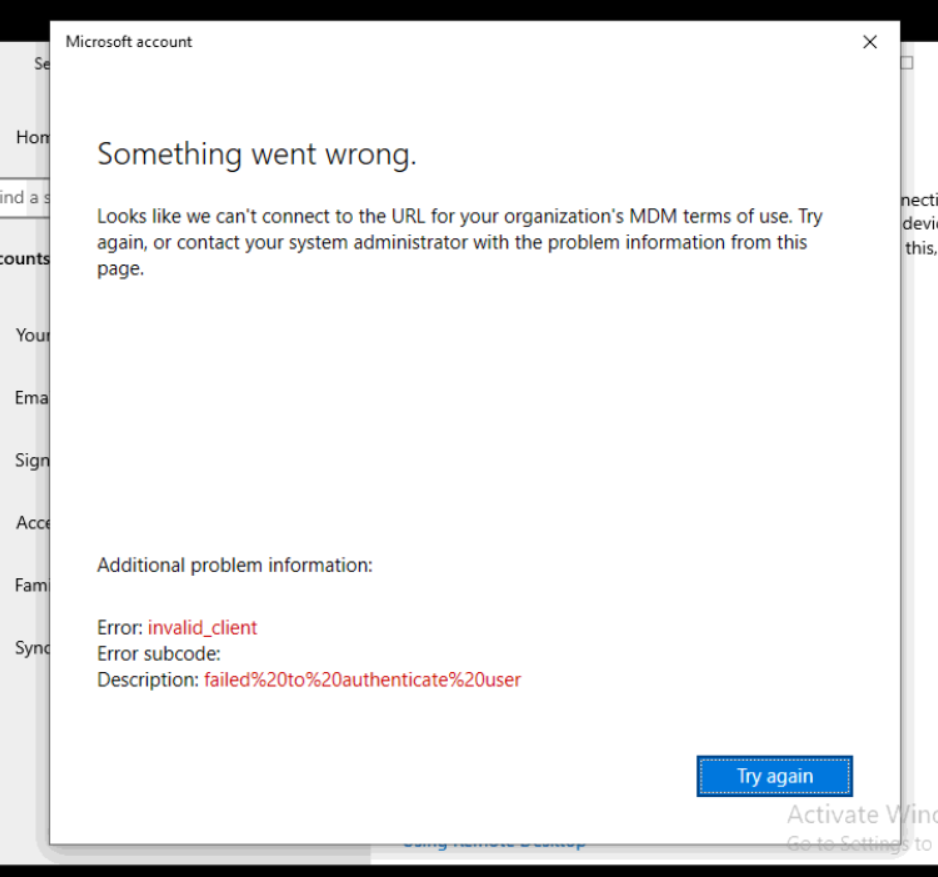Click the Microsoft account window title
The width and height of the screenshot is (938, 877).
click(129, 42)
